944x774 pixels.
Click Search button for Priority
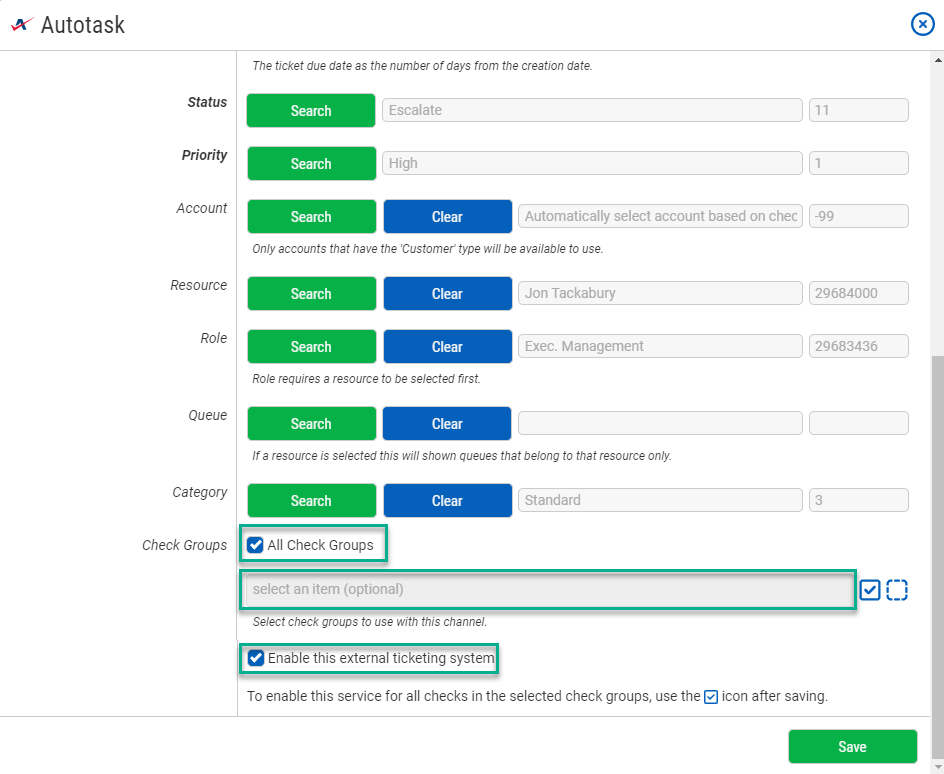coord(311,164)
